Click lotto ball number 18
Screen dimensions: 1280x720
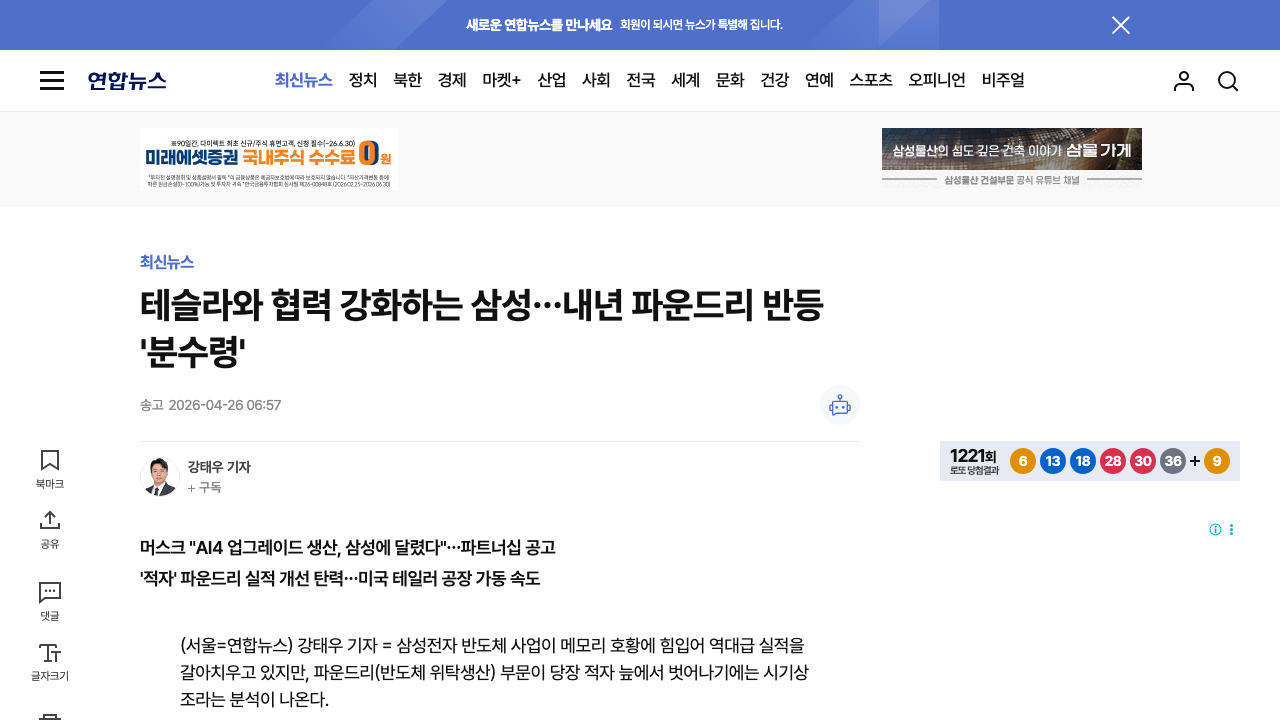tap(1083, 461)
